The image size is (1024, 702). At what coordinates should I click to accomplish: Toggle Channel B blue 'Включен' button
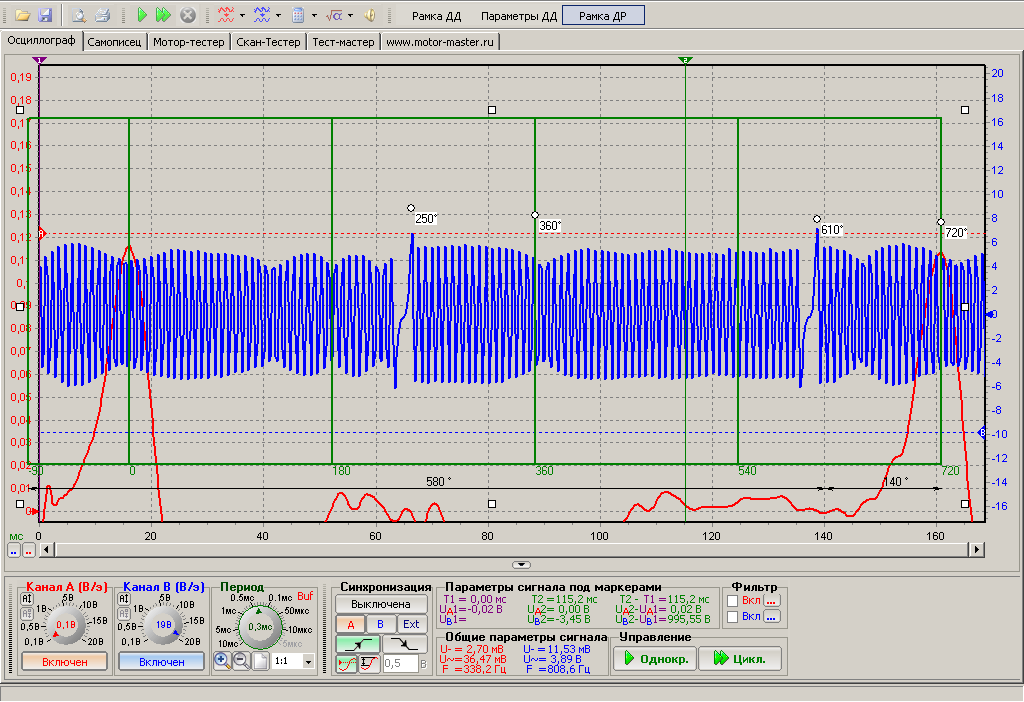point(161,662)
